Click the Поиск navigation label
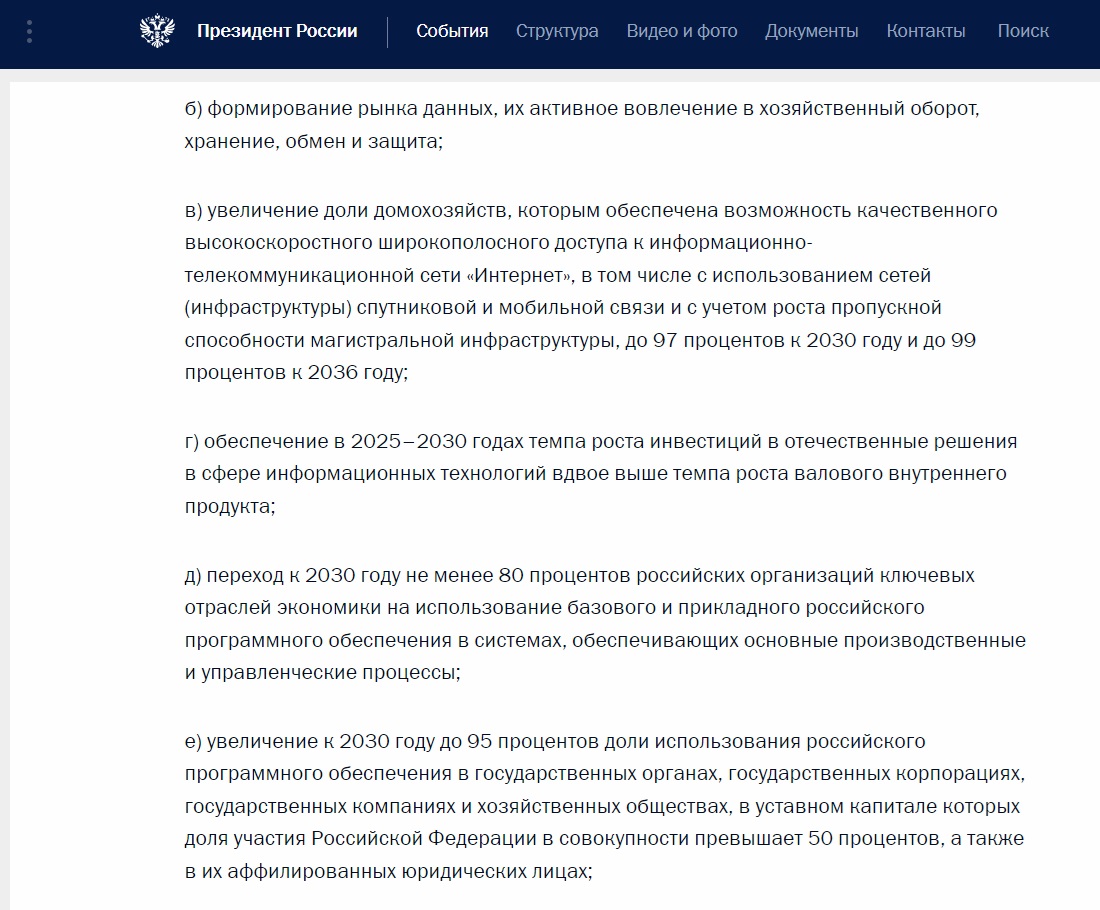1100x910 pixels. (x=1022, y=31)
